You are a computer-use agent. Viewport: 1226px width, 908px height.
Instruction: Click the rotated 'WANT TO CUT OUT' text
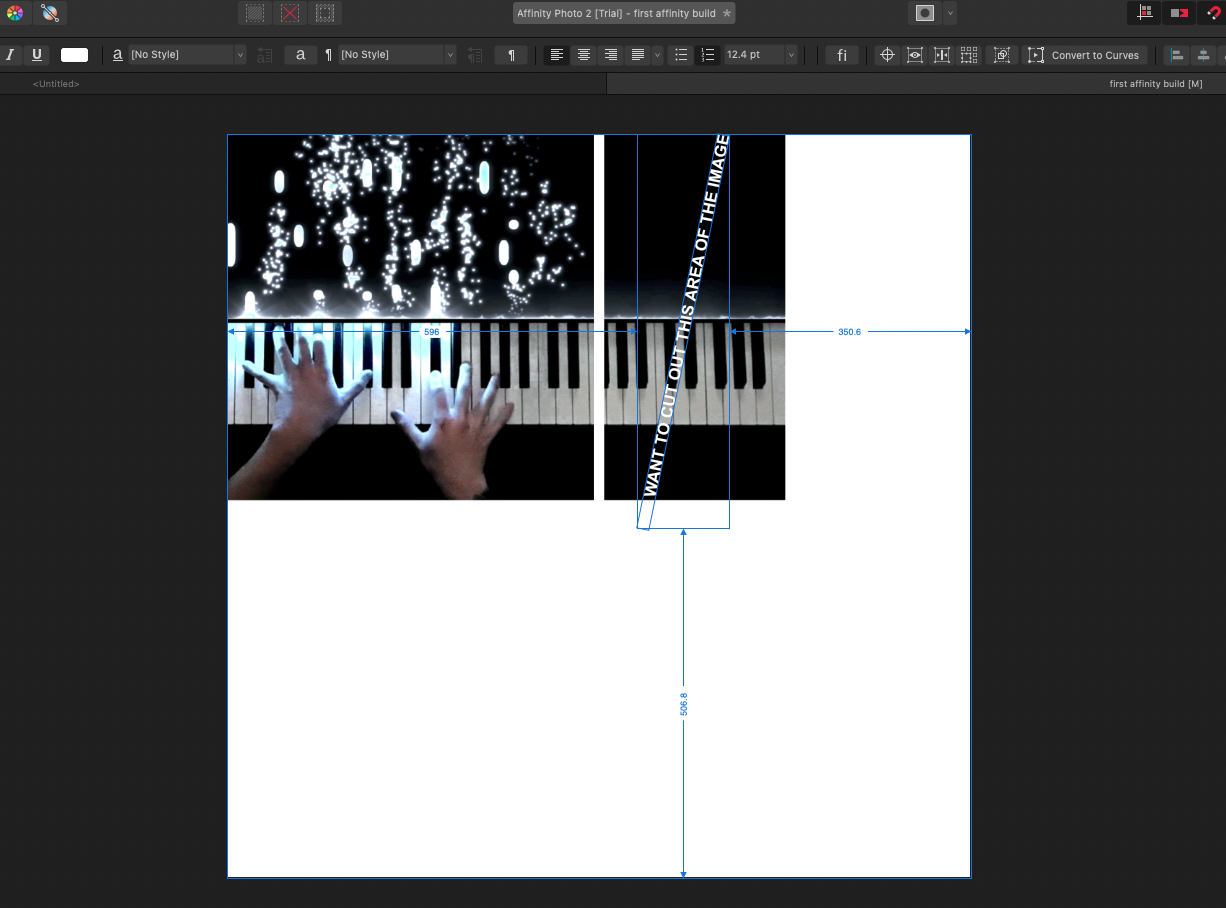coord(686,318)
